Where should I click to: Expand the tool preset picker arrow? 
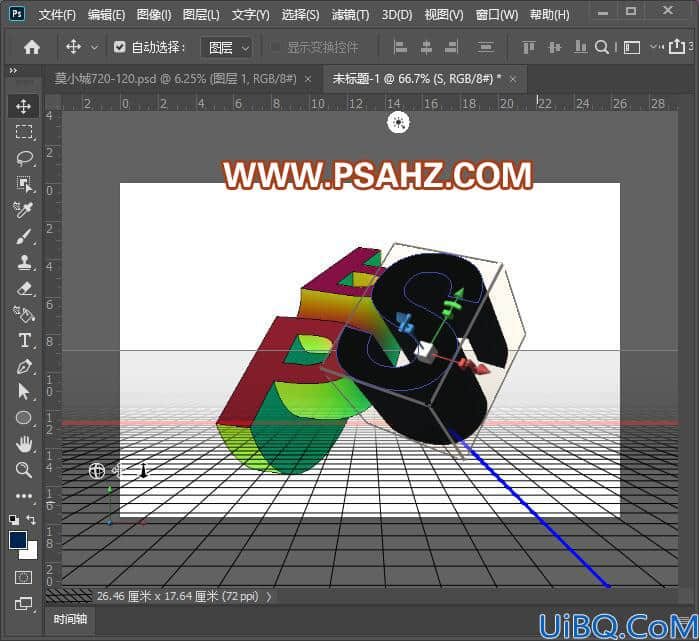[94, 47]
